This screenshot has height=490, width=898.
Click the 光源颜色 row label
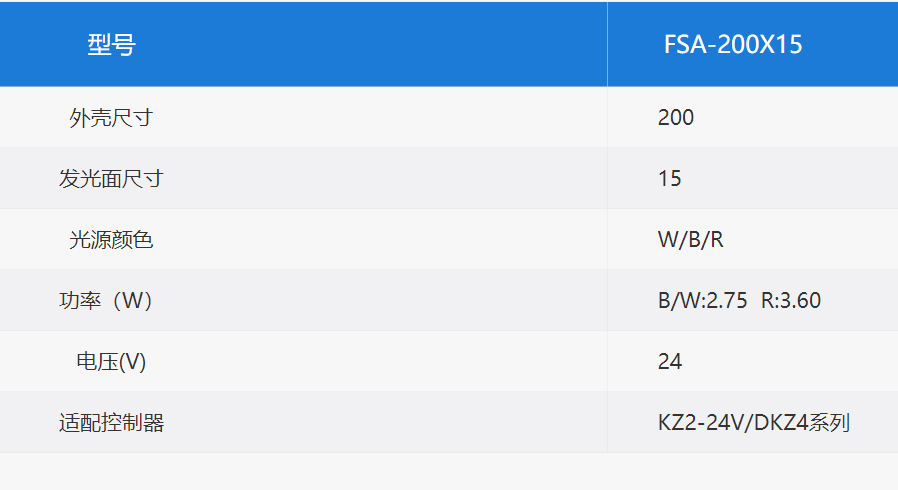(111, 240)
